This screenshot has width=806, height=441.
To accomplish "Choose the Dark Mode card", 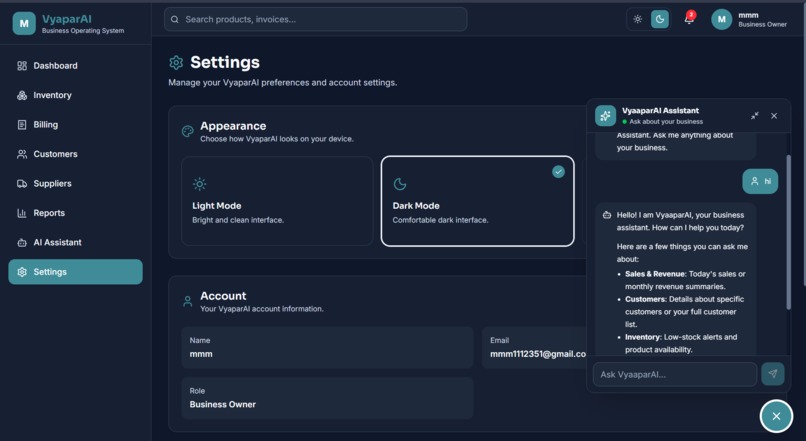I will [478, 201].
